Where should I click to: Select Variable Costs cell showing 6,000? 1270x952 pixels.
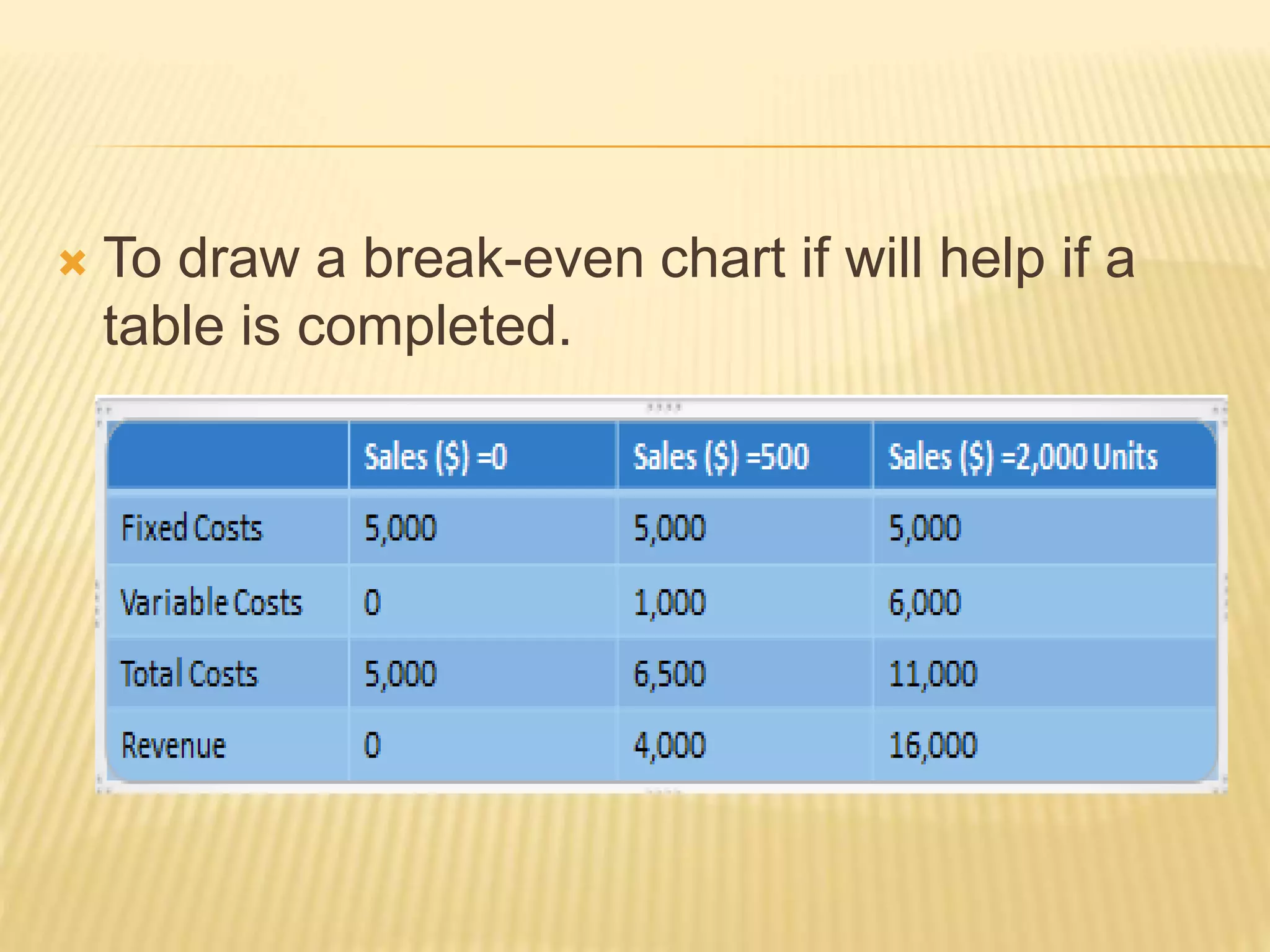pyautogui.click(x=925, y=602)
